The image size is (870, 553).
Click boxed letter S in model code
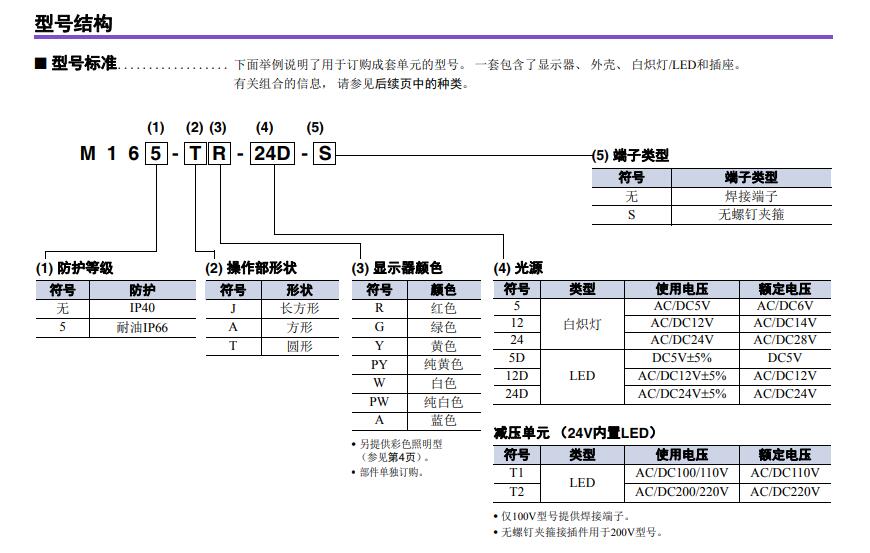click(x=325, y=153)
